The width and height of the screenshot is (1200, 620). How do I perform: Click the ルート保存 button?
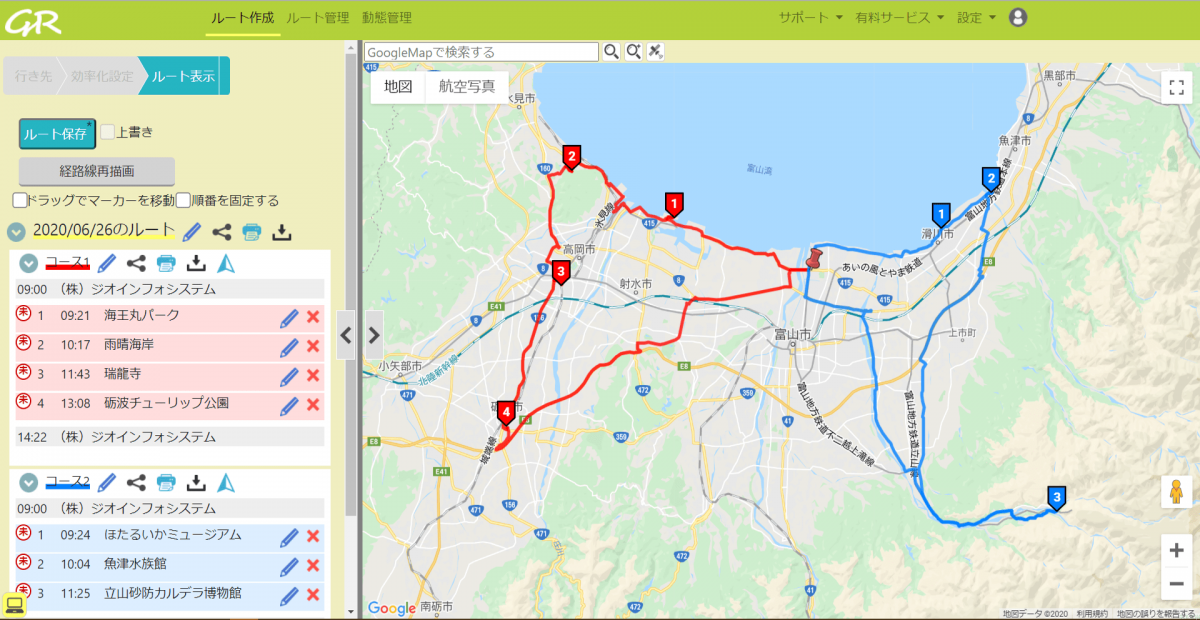[x=57, y=132]
